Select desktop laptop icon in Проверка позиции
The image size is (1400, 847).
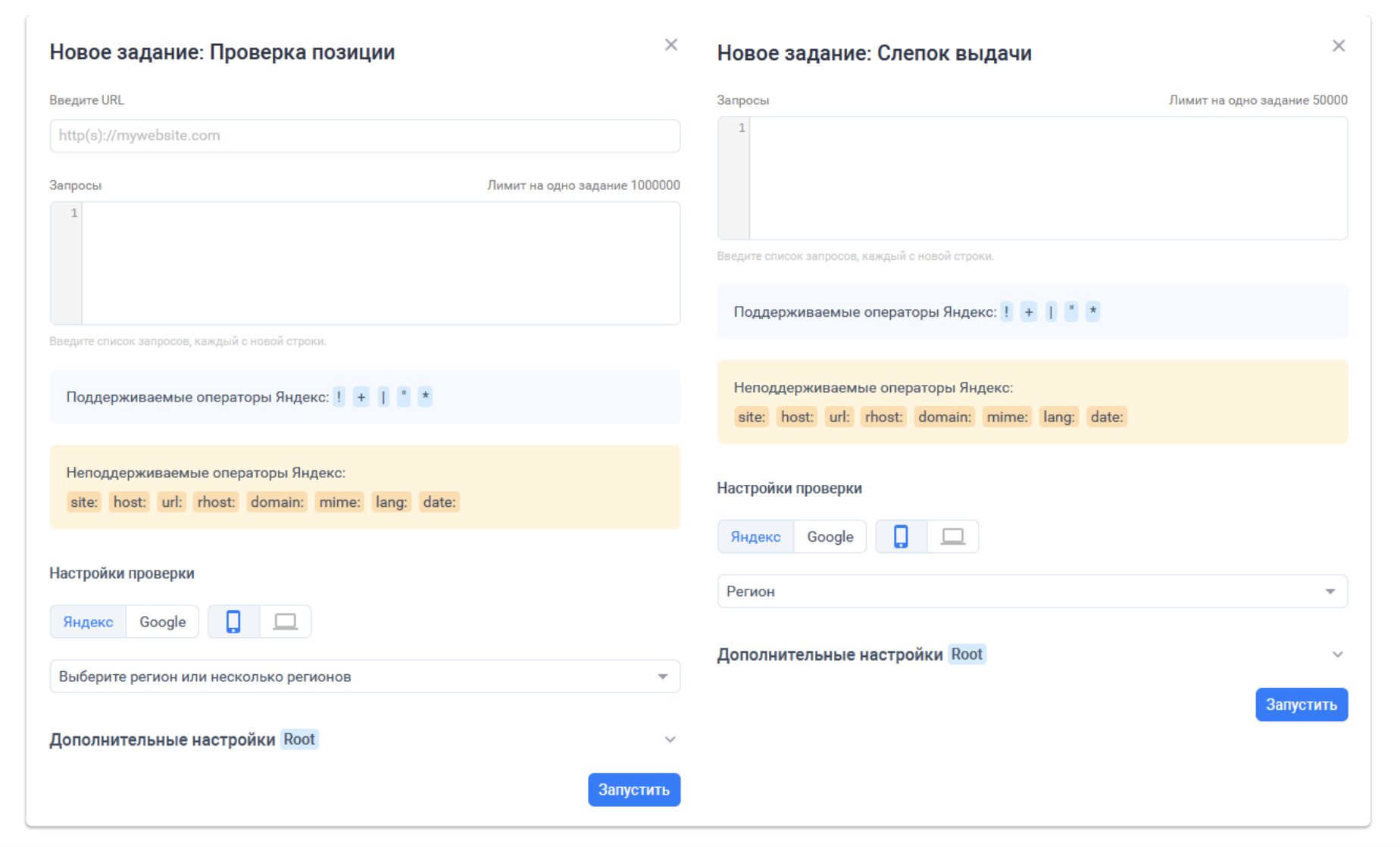[x=286, y=622]
